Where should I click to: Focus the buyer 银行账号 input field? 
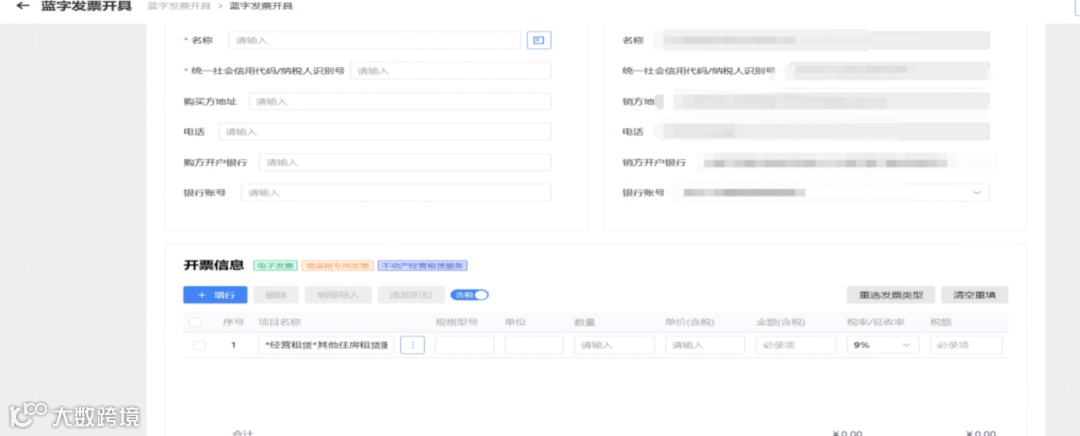point(396,193)
